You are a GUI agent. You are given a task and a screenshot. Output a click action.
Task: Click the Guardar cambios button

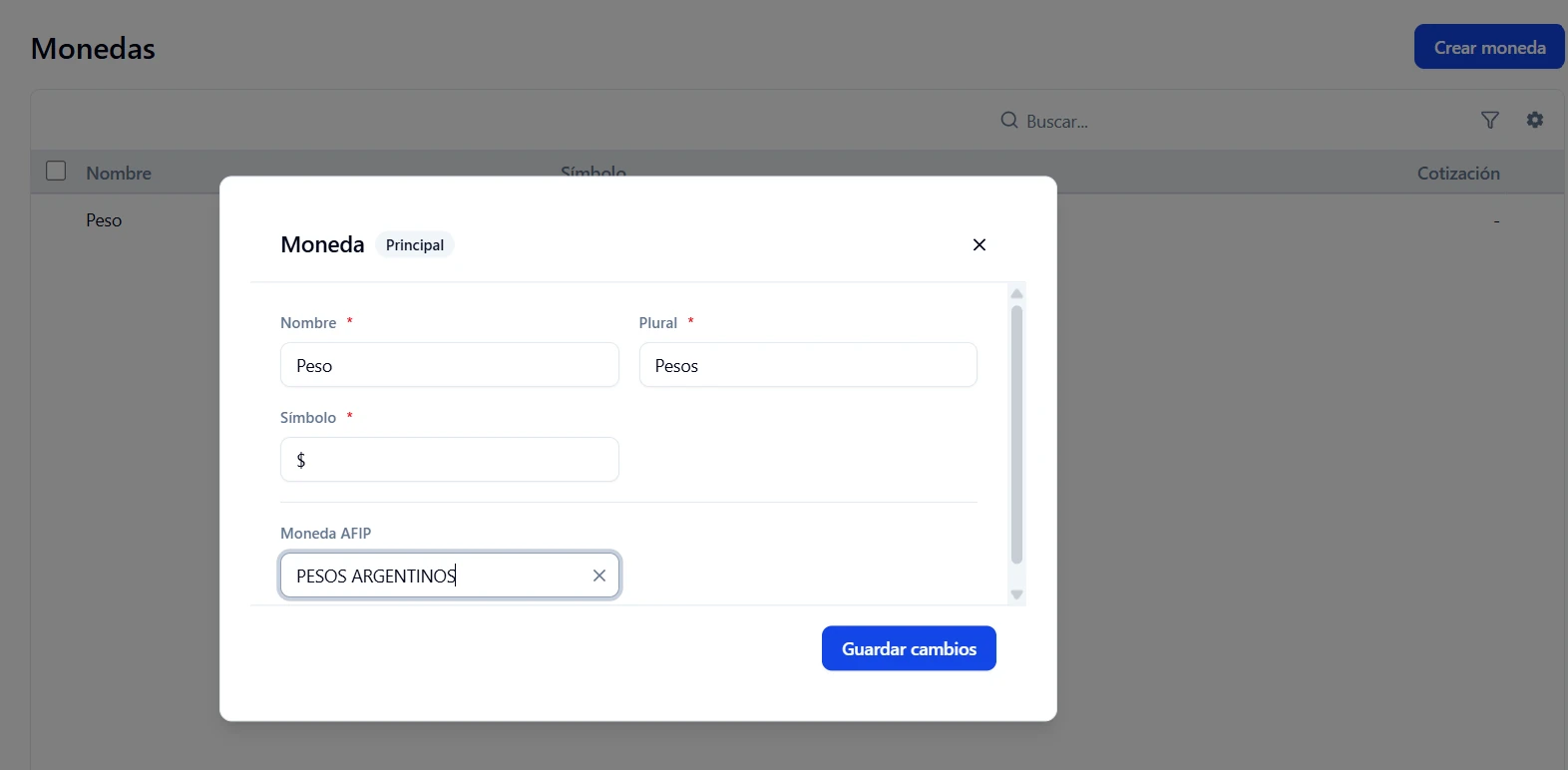pyautogui.click(x=909, y=648)
